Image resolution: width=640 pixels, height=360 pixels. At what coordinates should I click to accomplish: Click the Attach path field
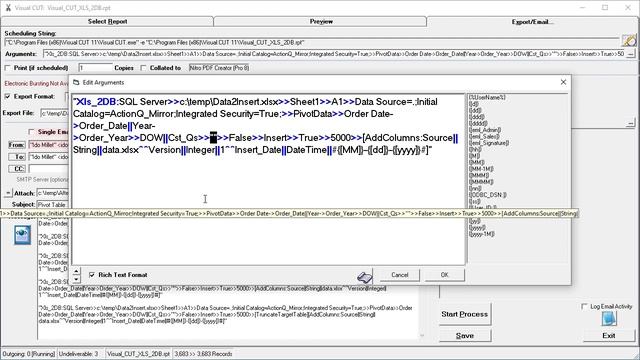click(53, 193)
